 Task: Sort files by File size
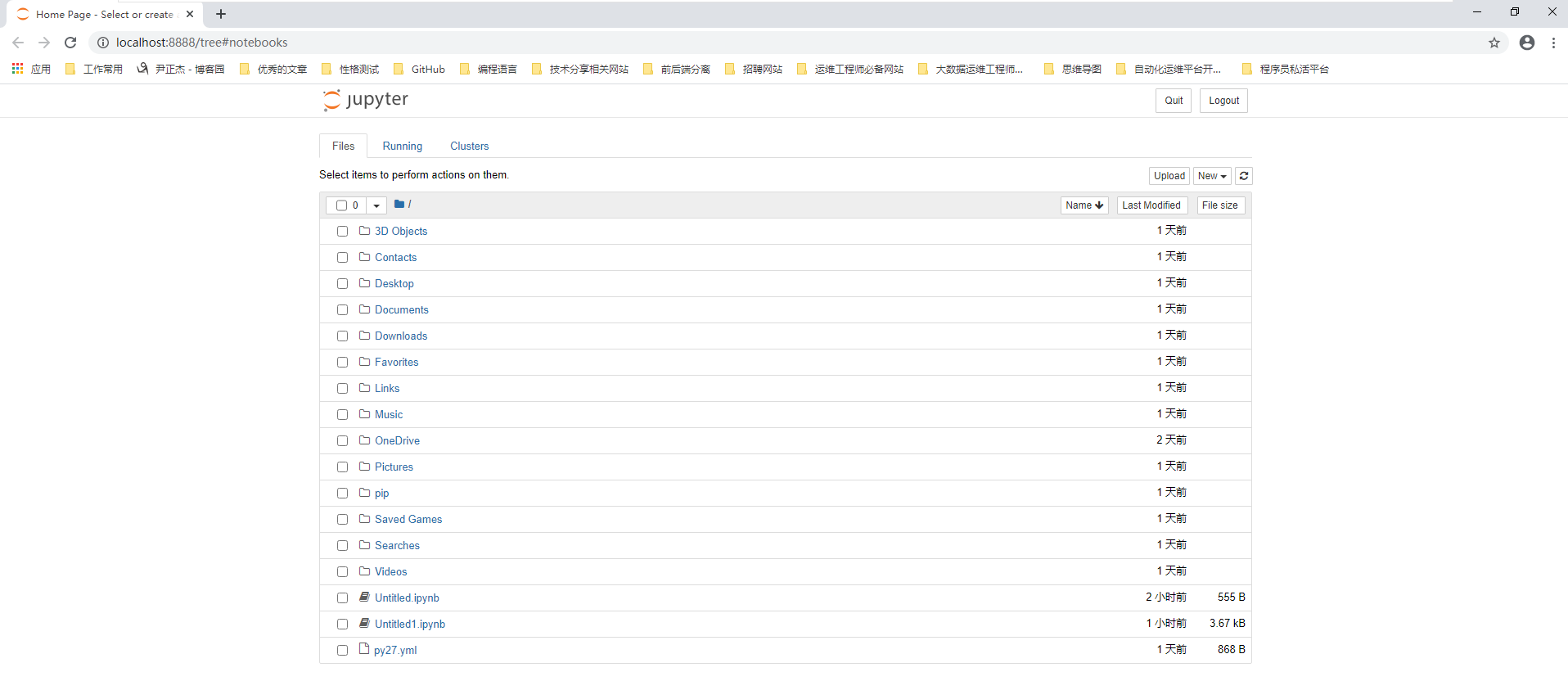tap(1220, 205)
